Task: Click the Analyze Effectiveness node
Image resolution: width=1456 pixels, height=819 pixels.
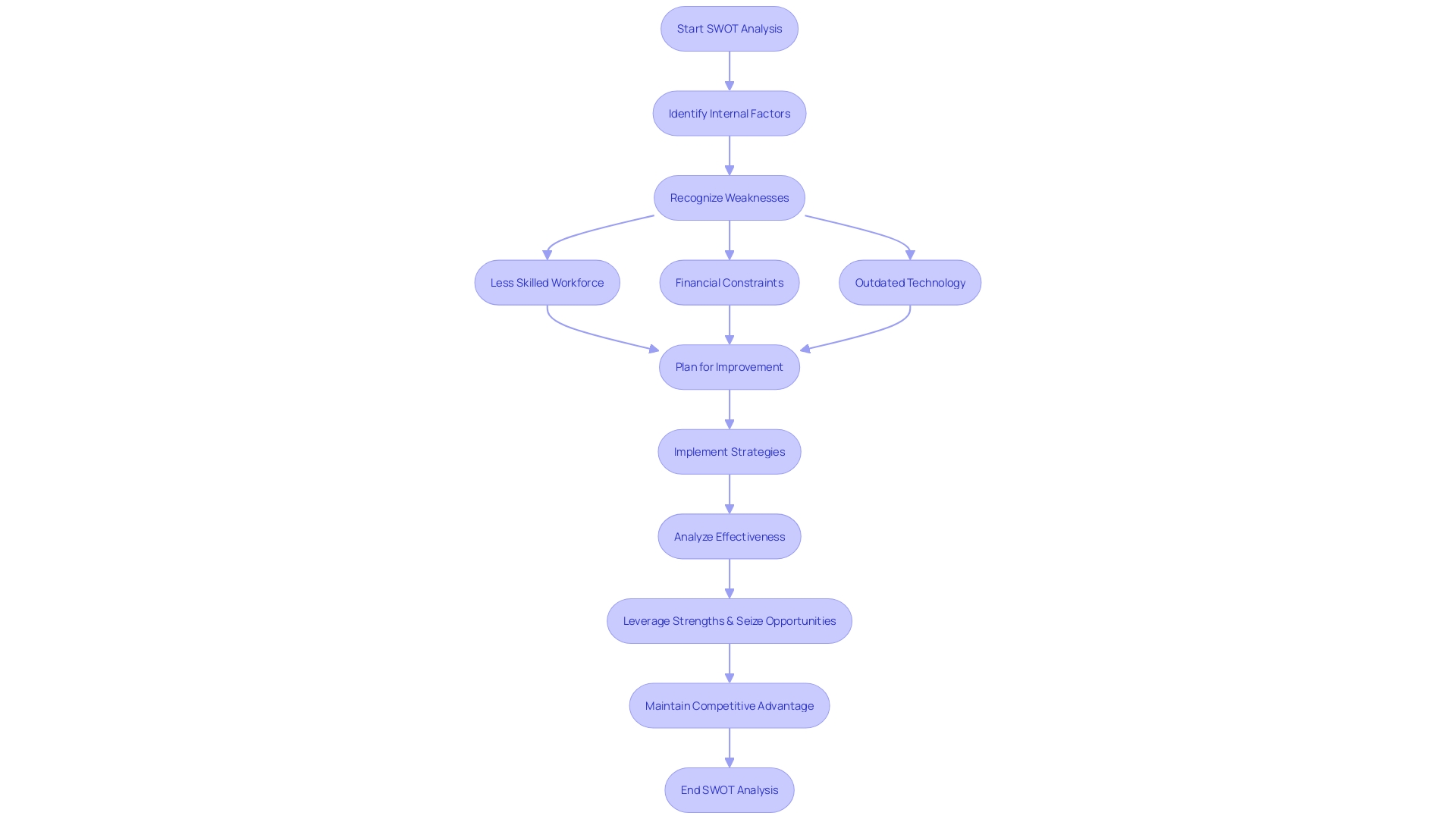Action: tap(729, 535)
